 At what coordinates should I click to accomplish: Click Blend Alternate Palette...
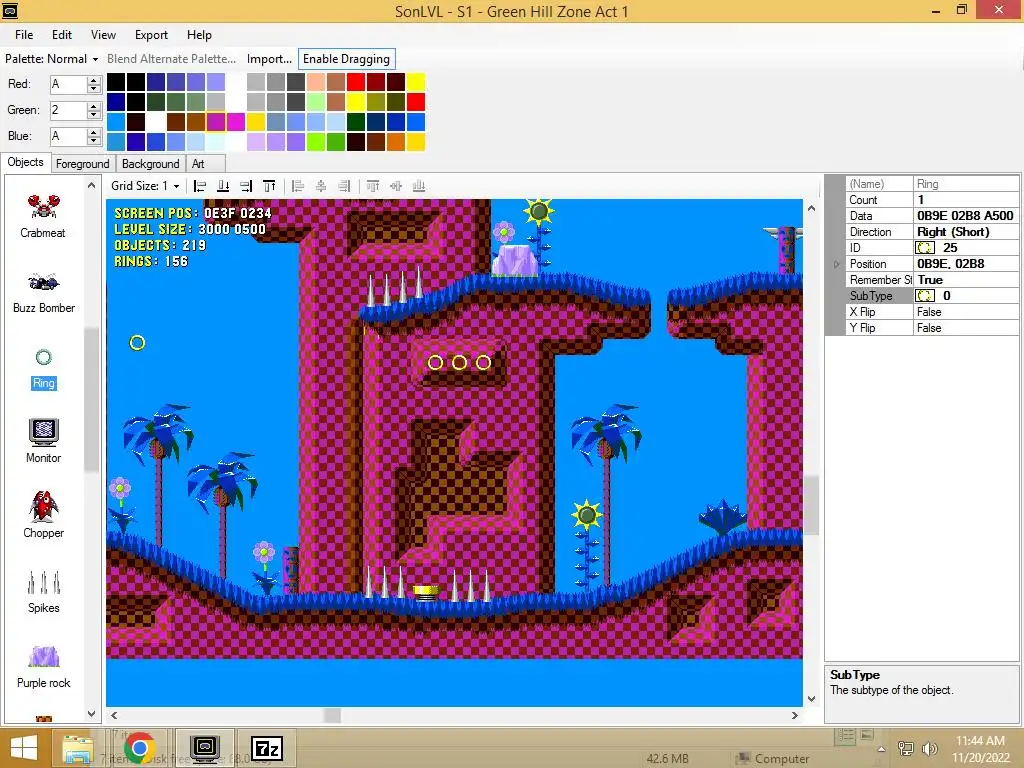(171, 59)
